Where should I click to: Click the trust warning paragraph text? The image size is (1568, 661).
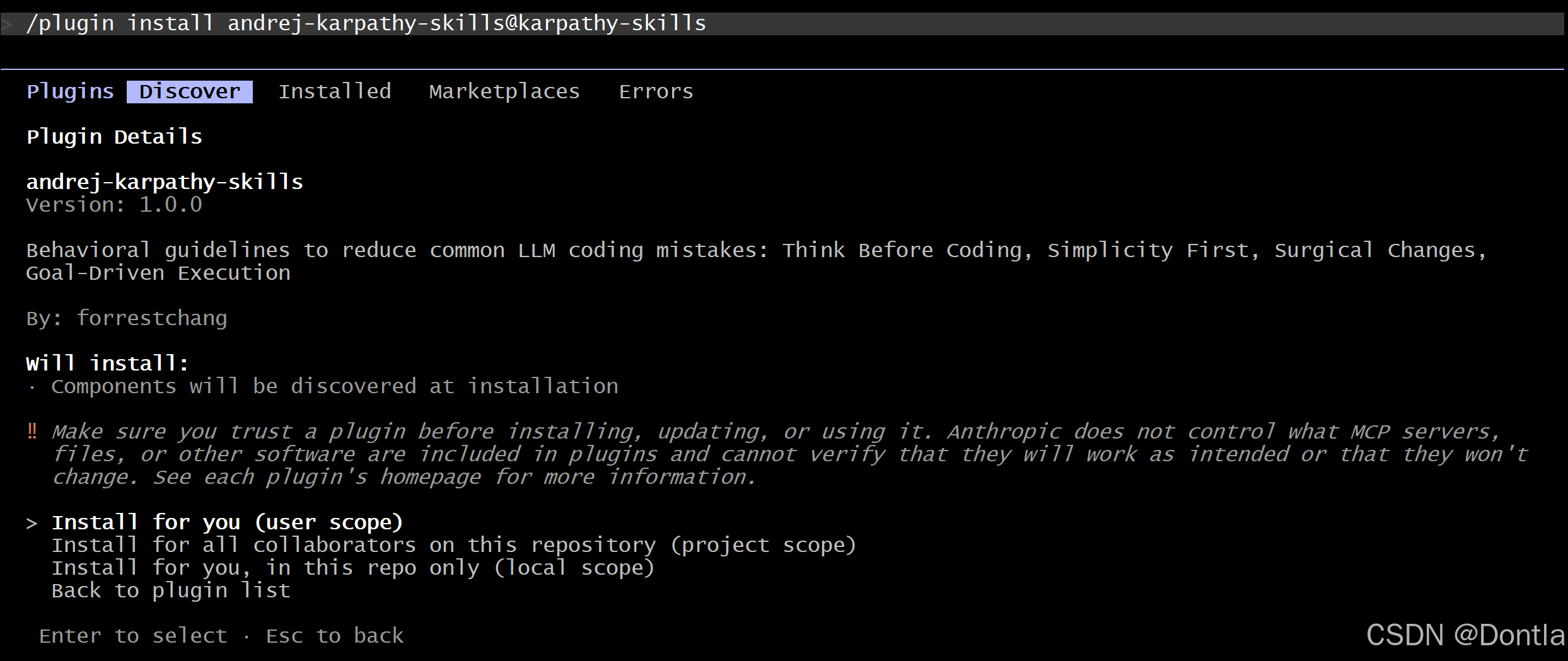click(x=790, y=454)
